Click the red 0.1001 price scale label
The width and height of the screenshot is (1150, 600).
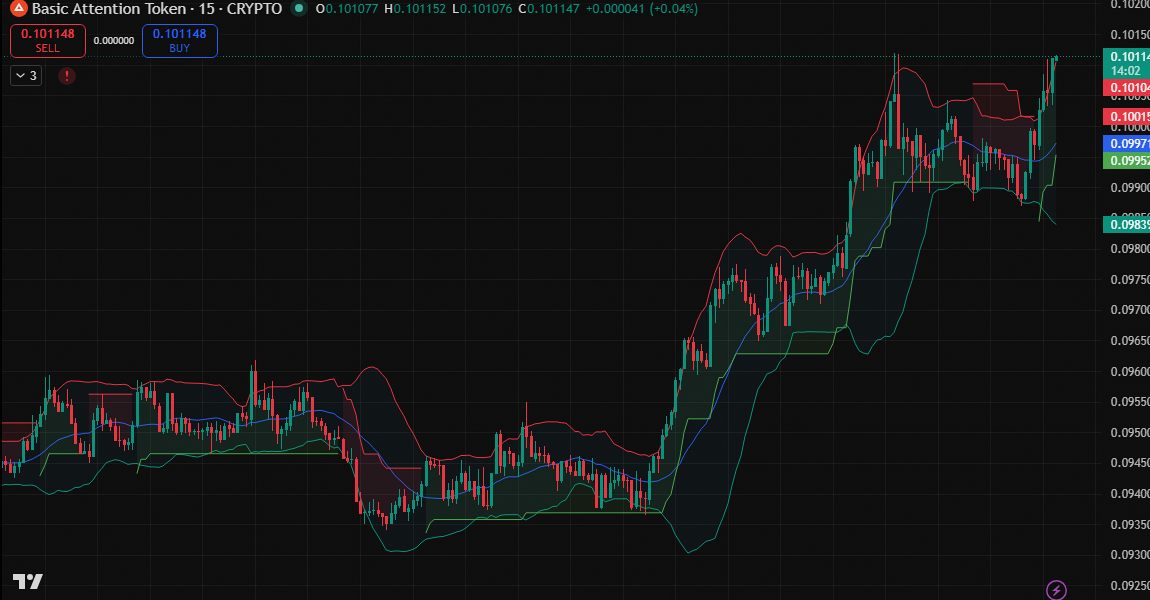click(x=1127, y=117)
